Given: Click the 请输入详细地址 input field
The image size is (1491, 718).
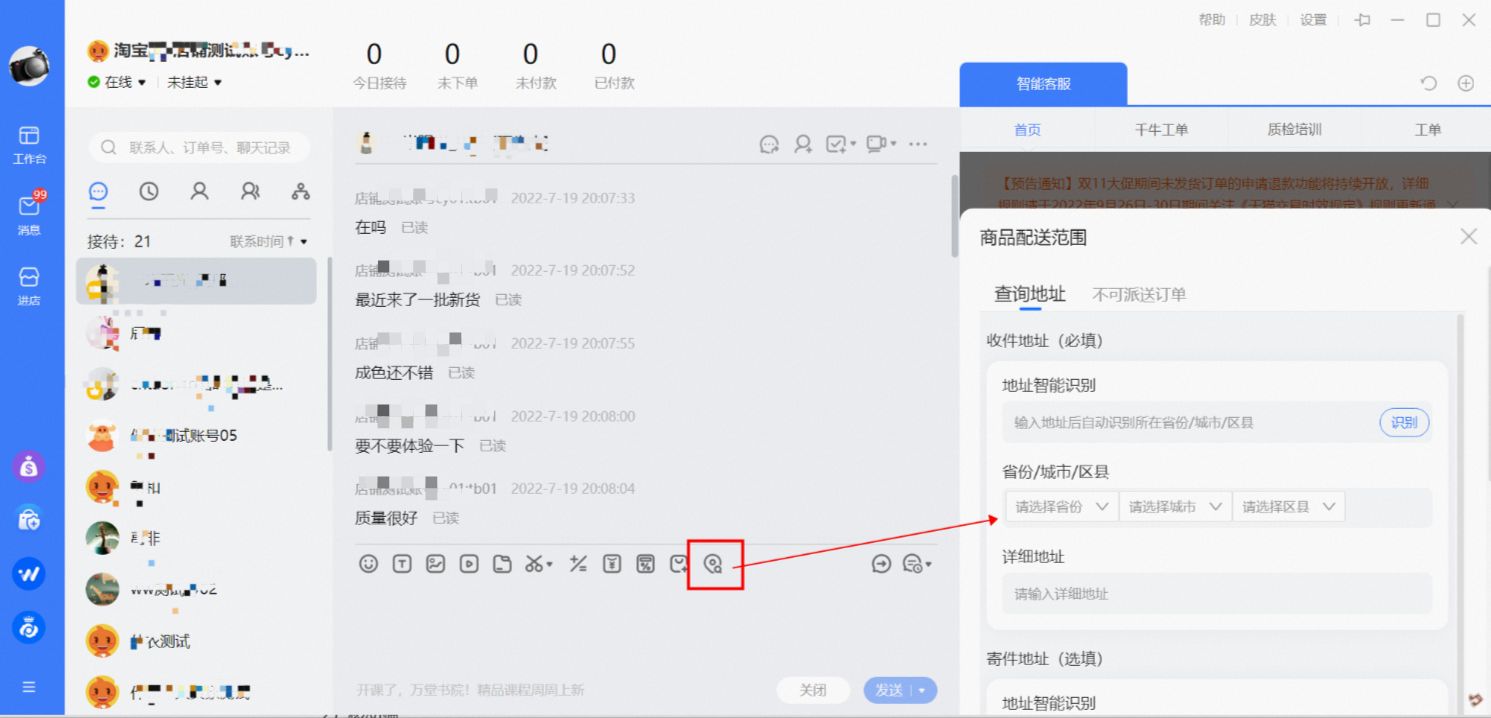Looking at the screenshot, I should click(x=1217, y=593).
